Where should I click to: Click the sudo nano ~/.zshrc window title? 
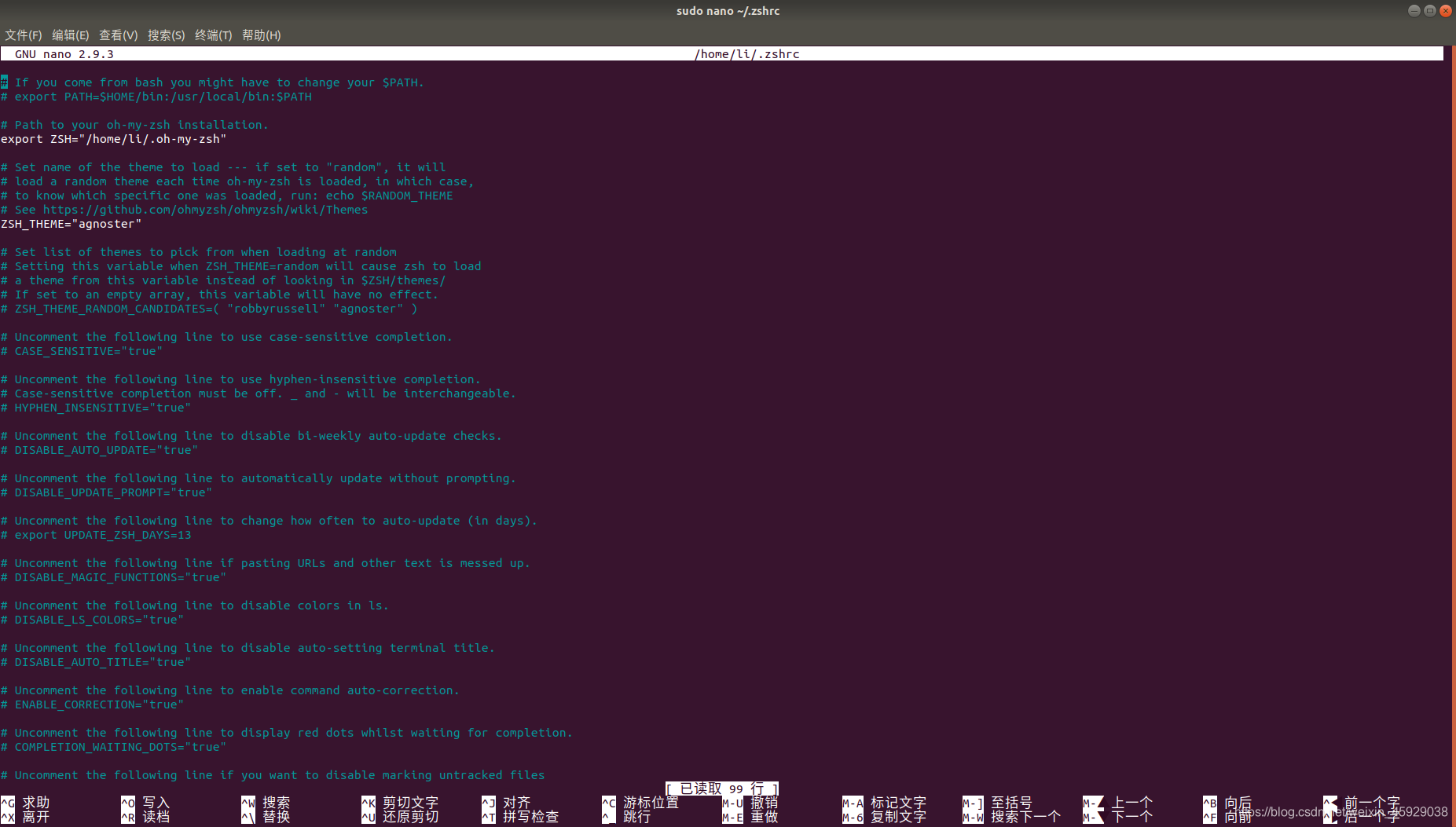pos(728,11)
